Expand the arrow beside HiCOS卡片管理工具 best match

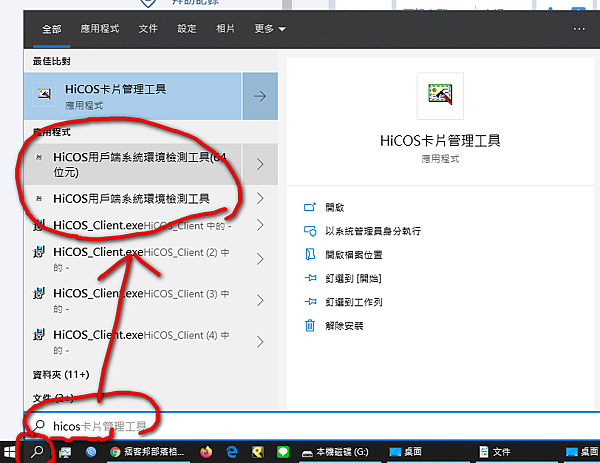pos(260,96)
